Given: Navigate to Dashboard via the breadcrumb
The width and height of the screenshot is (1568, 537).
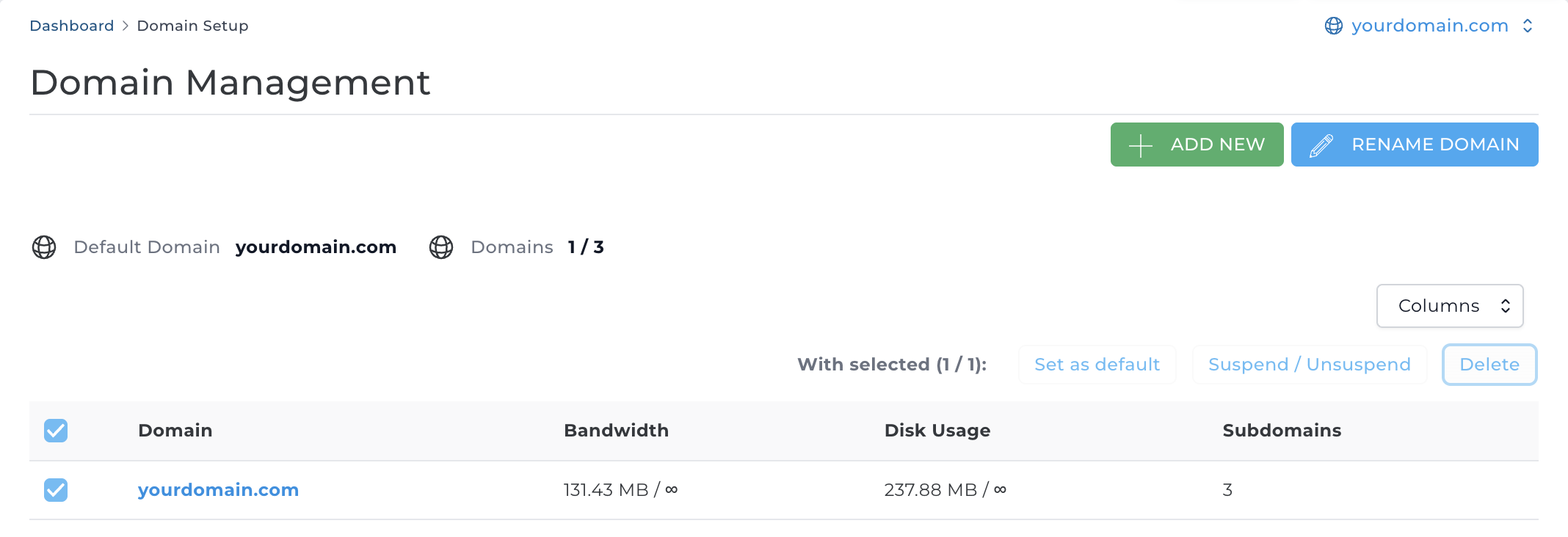Looking at the screenshot, I should (x=71, y=26).
